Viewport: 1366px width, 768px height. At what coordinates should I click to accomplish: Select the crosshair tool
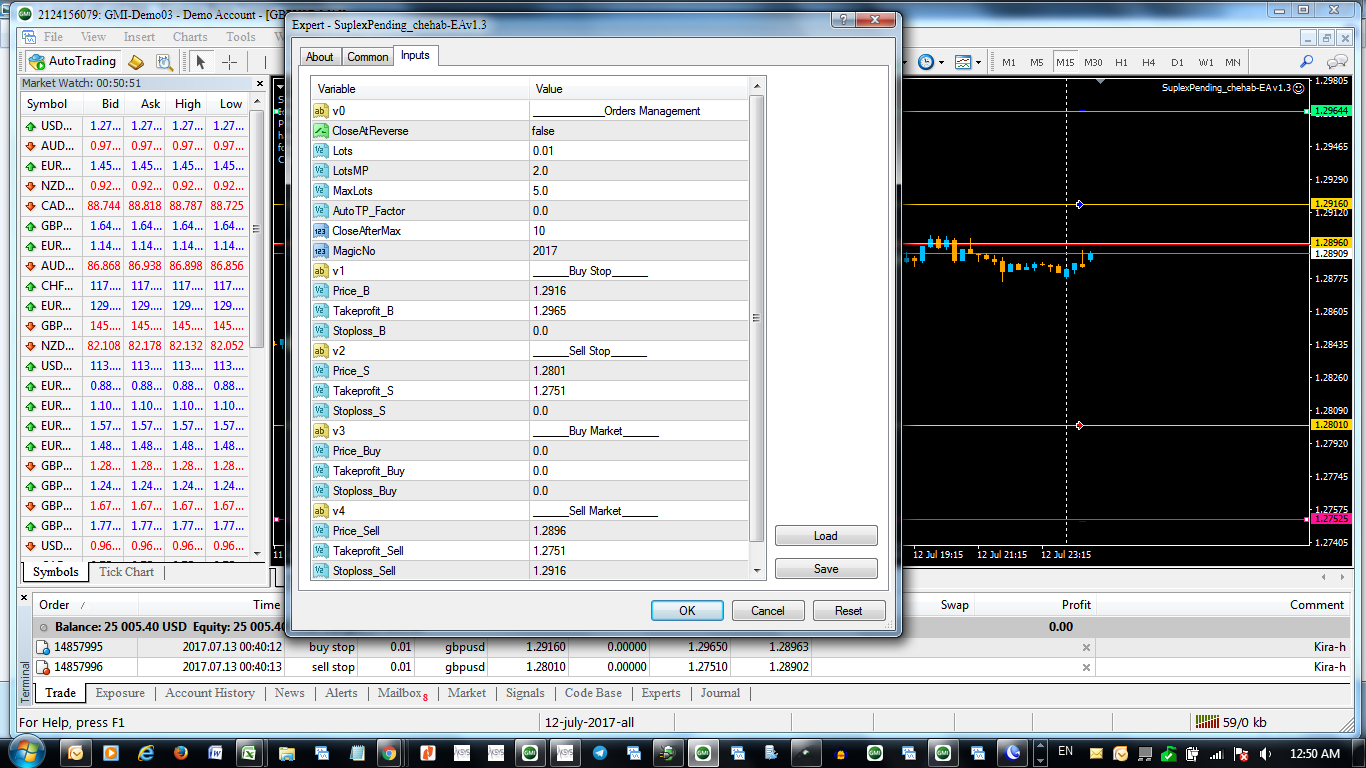coord(229,62)
